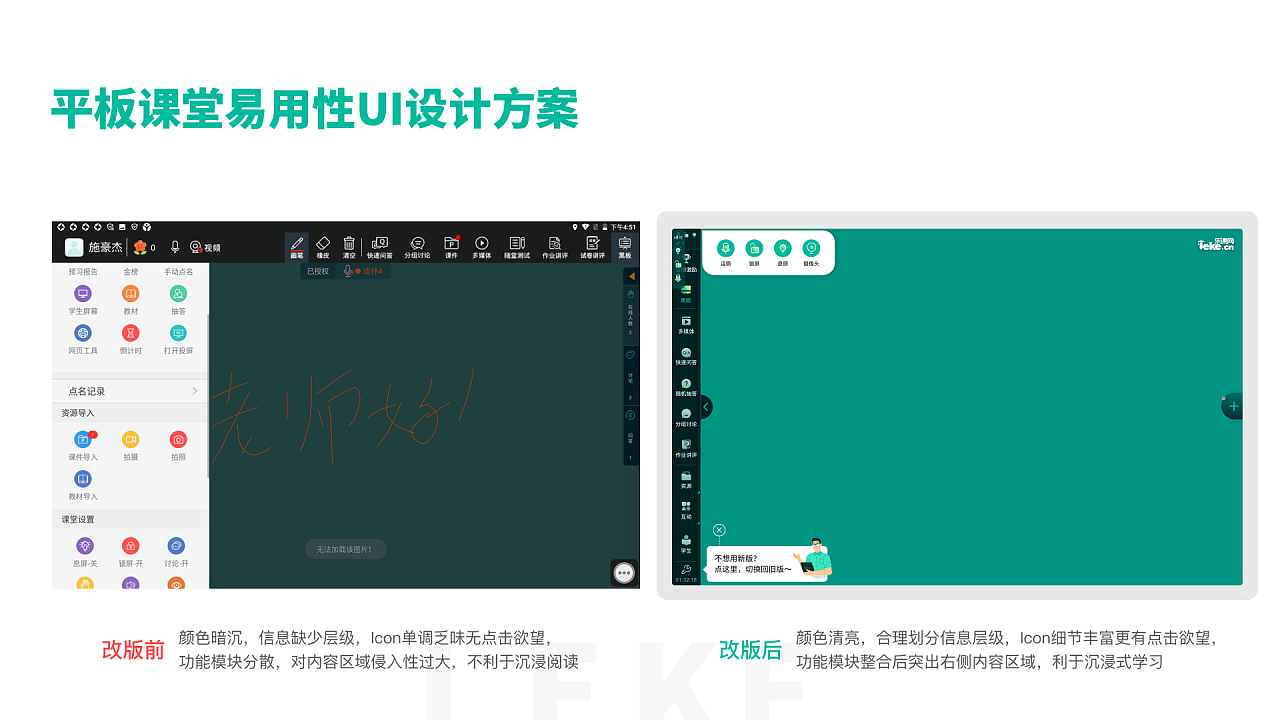Screen dimensions: 1280x720
Task: Click the 手动点名 label
Action: 178,271
